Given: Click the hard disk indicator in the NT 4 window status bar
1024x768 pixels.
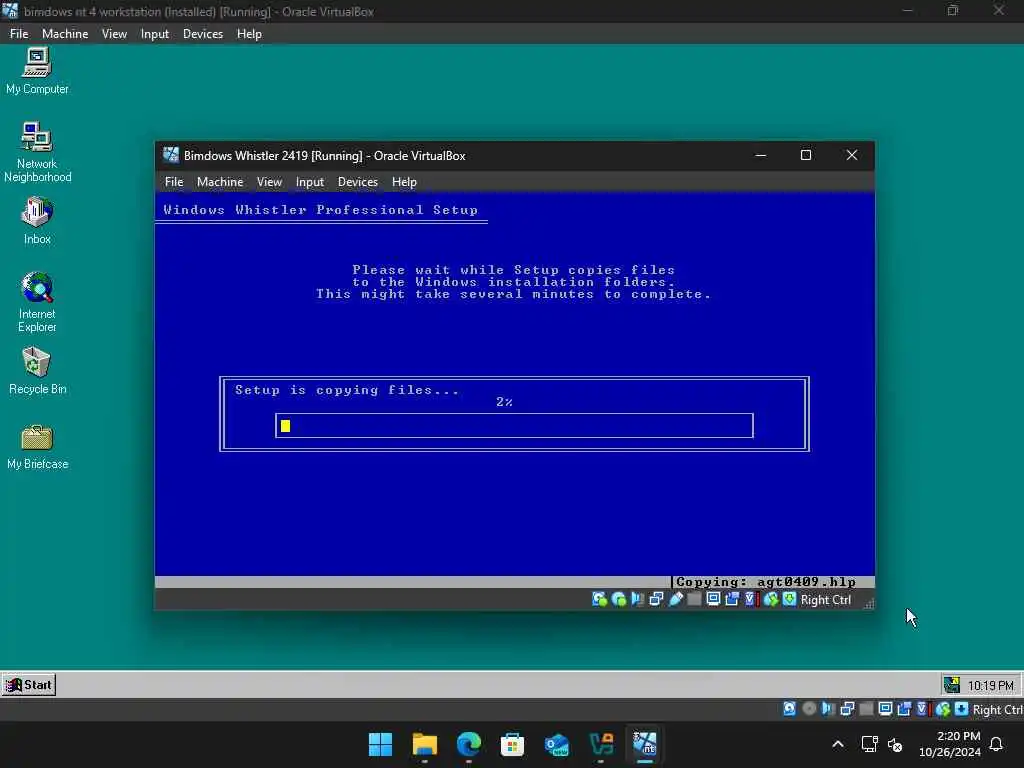Looking at the screenshot, I should [790, 709].
